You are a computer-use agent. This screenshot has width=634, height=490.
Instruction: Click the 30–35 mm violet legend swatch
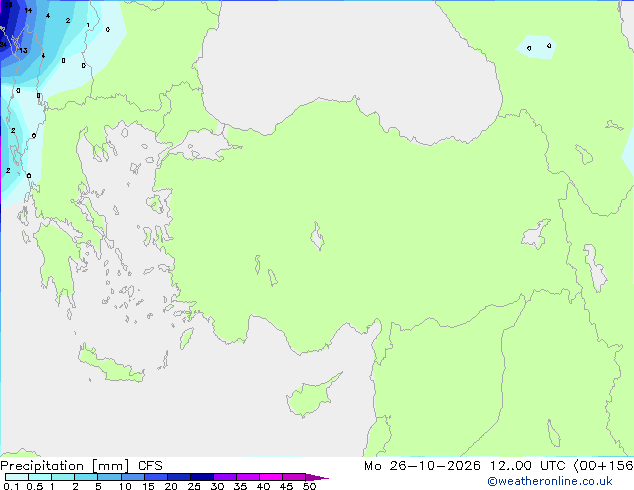coord(225,477)
